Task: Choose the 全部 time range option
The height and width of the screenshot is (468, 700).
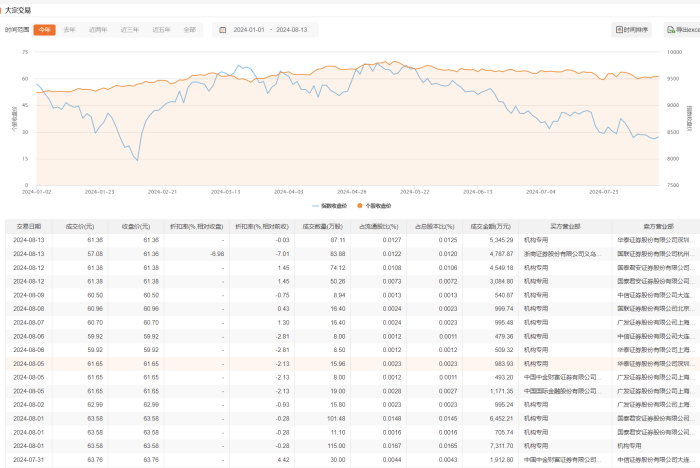Action: tap(189, 30)
